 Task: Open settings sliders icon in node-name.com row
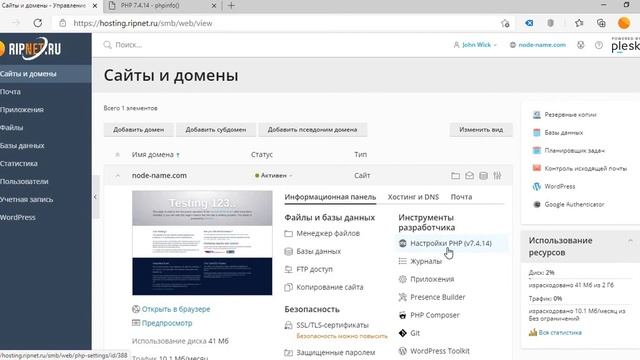(497, 176)
